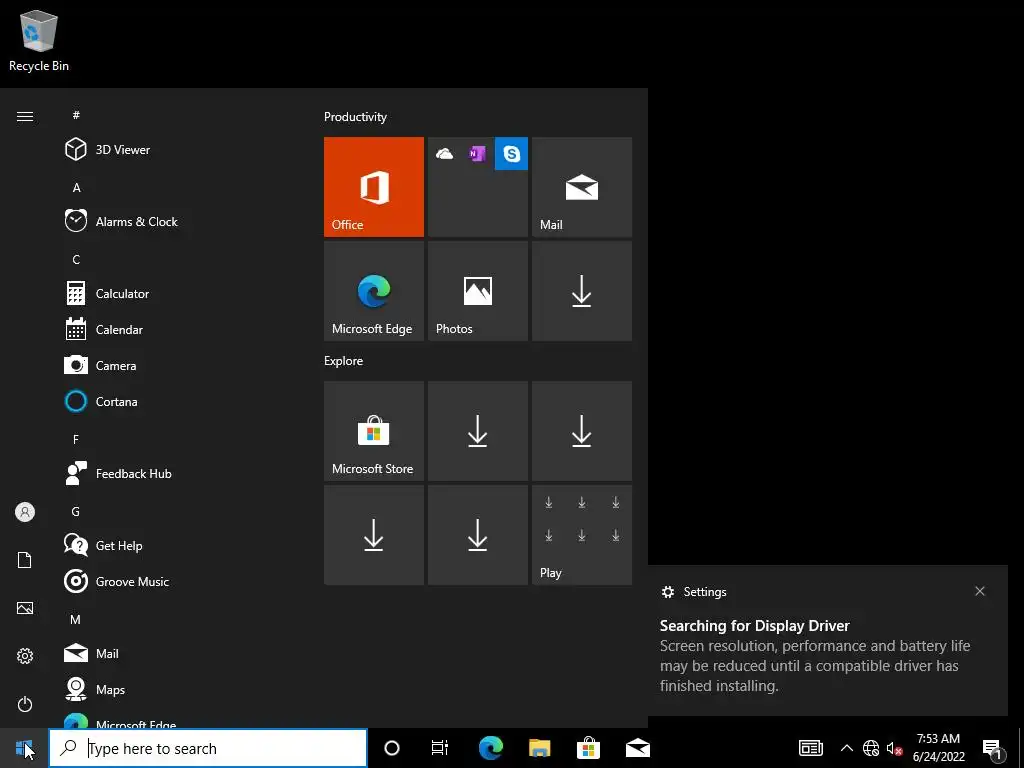Open Pictures from Start sidebar

(x=25, y=608)
